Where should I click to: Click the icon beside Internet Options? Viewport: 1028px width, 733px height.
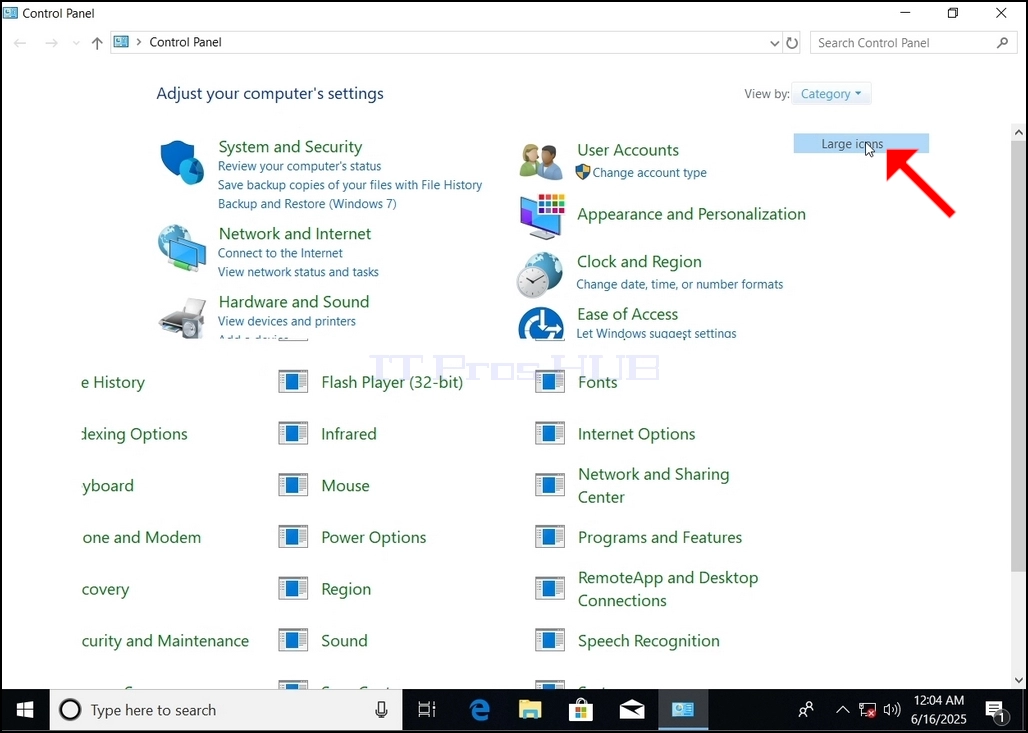click(550, 433)
